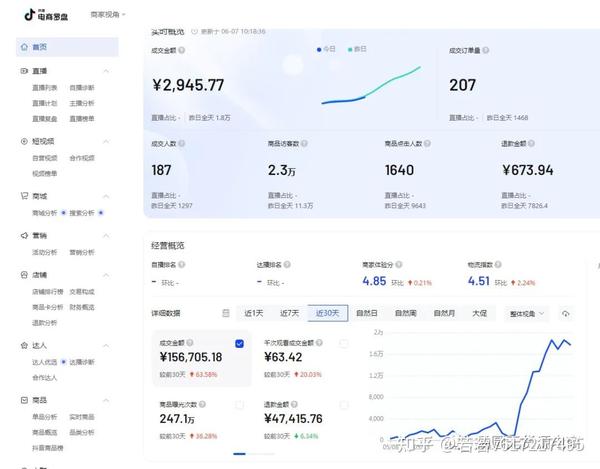Screen dimensions: 600x469
Task: Select the 近30天 tab
Action: pos(328,313)
